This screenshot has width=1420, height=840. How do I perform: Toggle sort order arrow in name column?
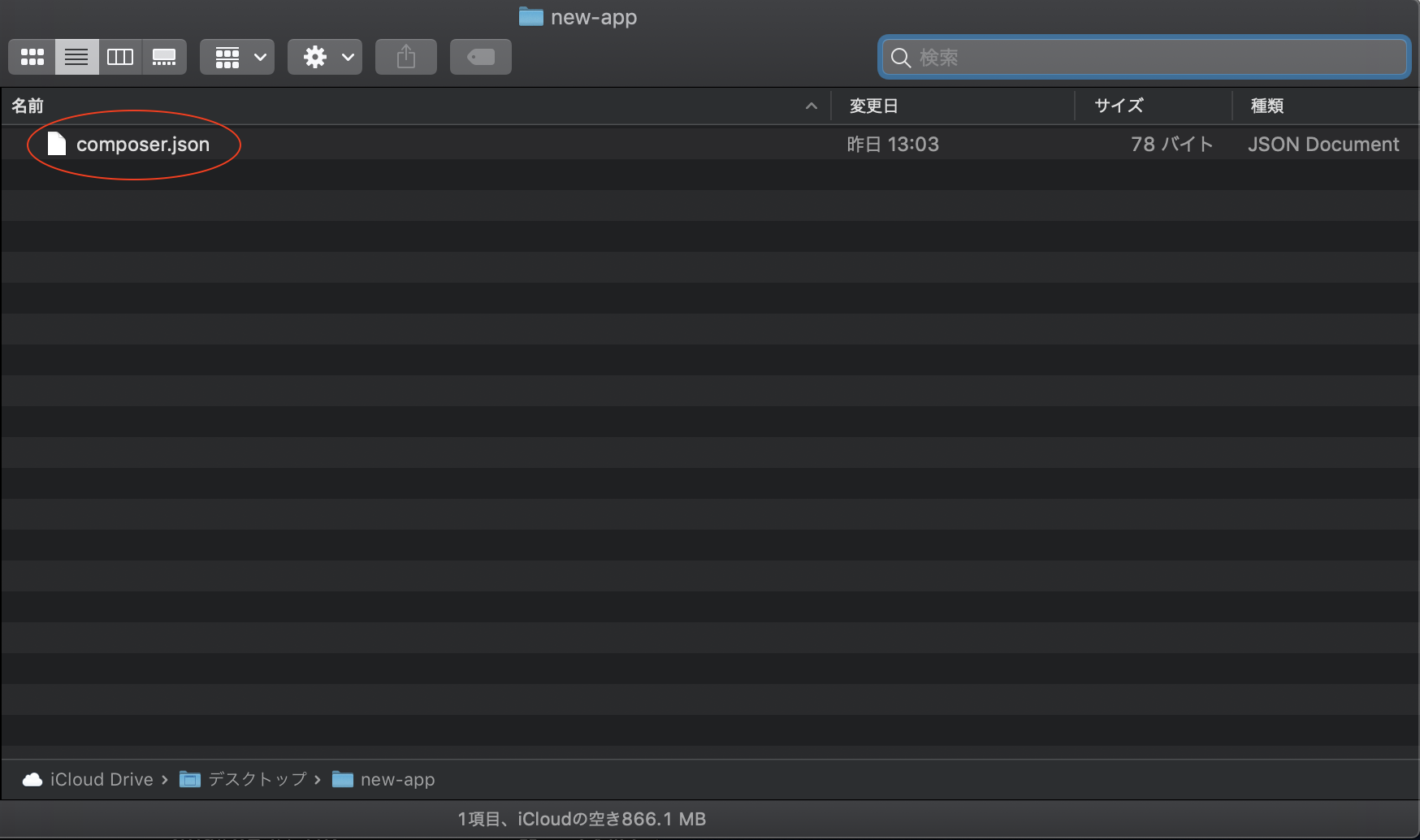coord(811,106)
